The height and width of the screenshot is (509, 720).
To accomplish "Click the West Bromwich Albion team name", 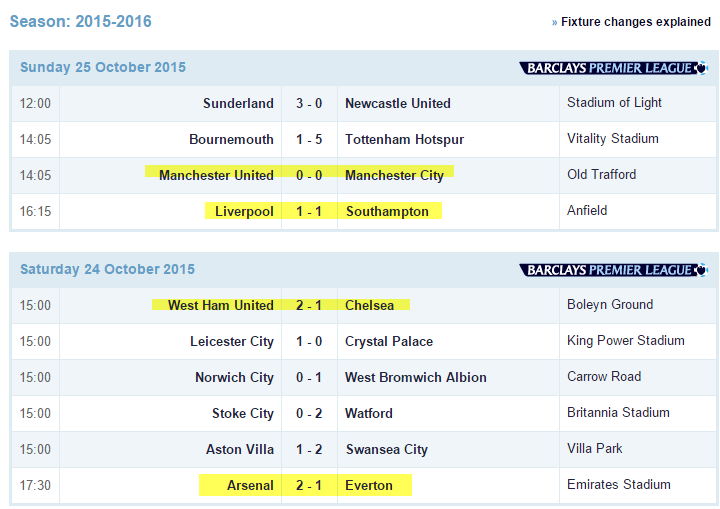I will tap(416, 377).
